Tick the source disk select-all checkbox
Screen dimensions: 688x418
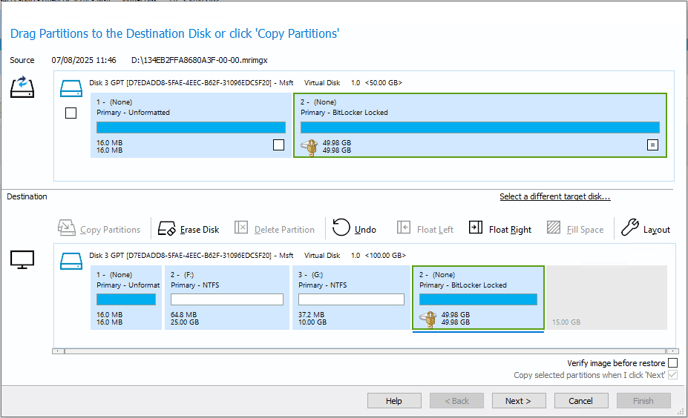71,113
